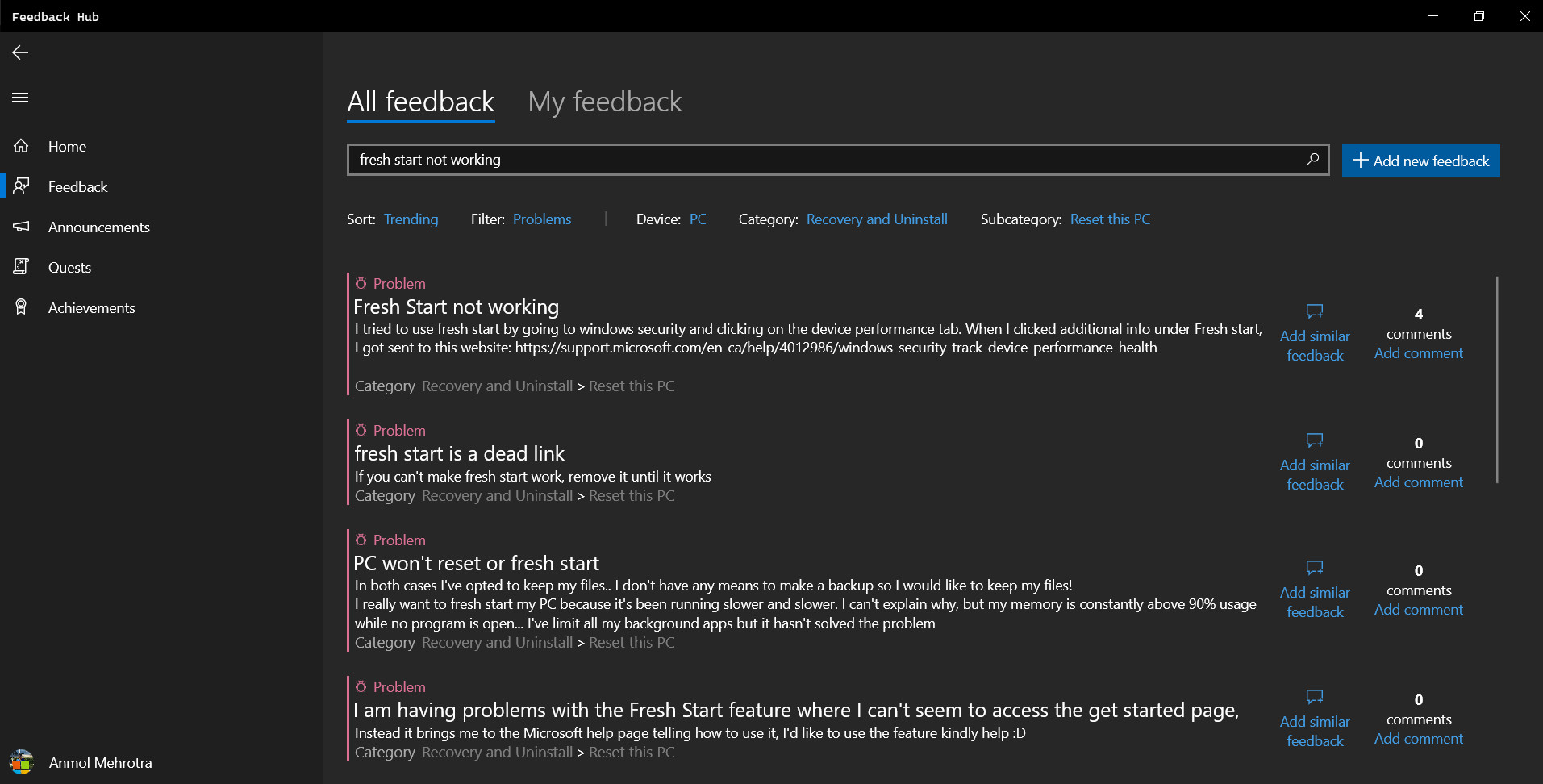This screenshot has width=1543, height=784.
Task: Open Subcategory Reset this PC dropdown
Action: 1110,219
